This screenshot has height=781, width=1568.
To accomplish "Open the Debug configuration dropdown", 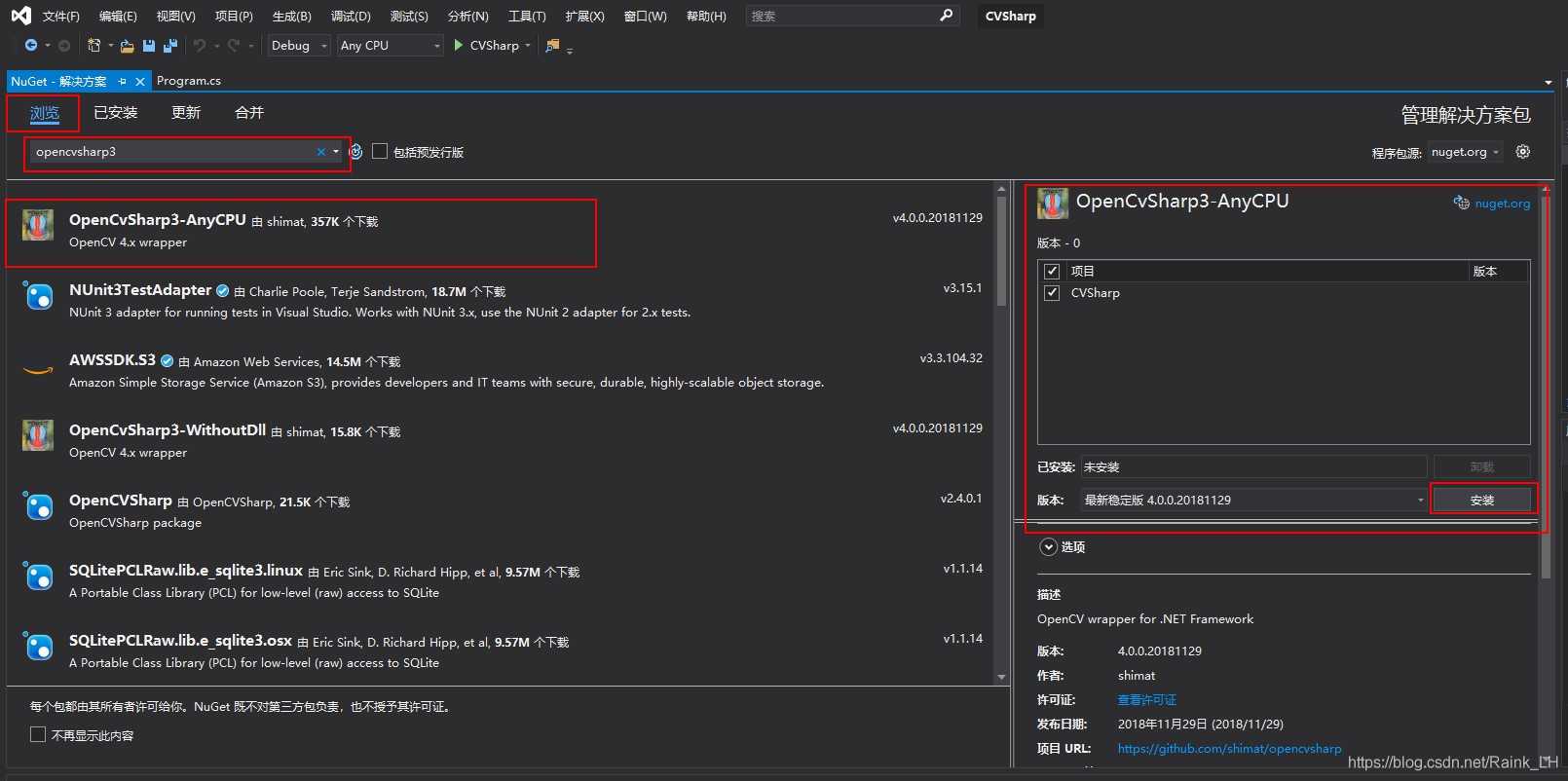I will 299,46.
